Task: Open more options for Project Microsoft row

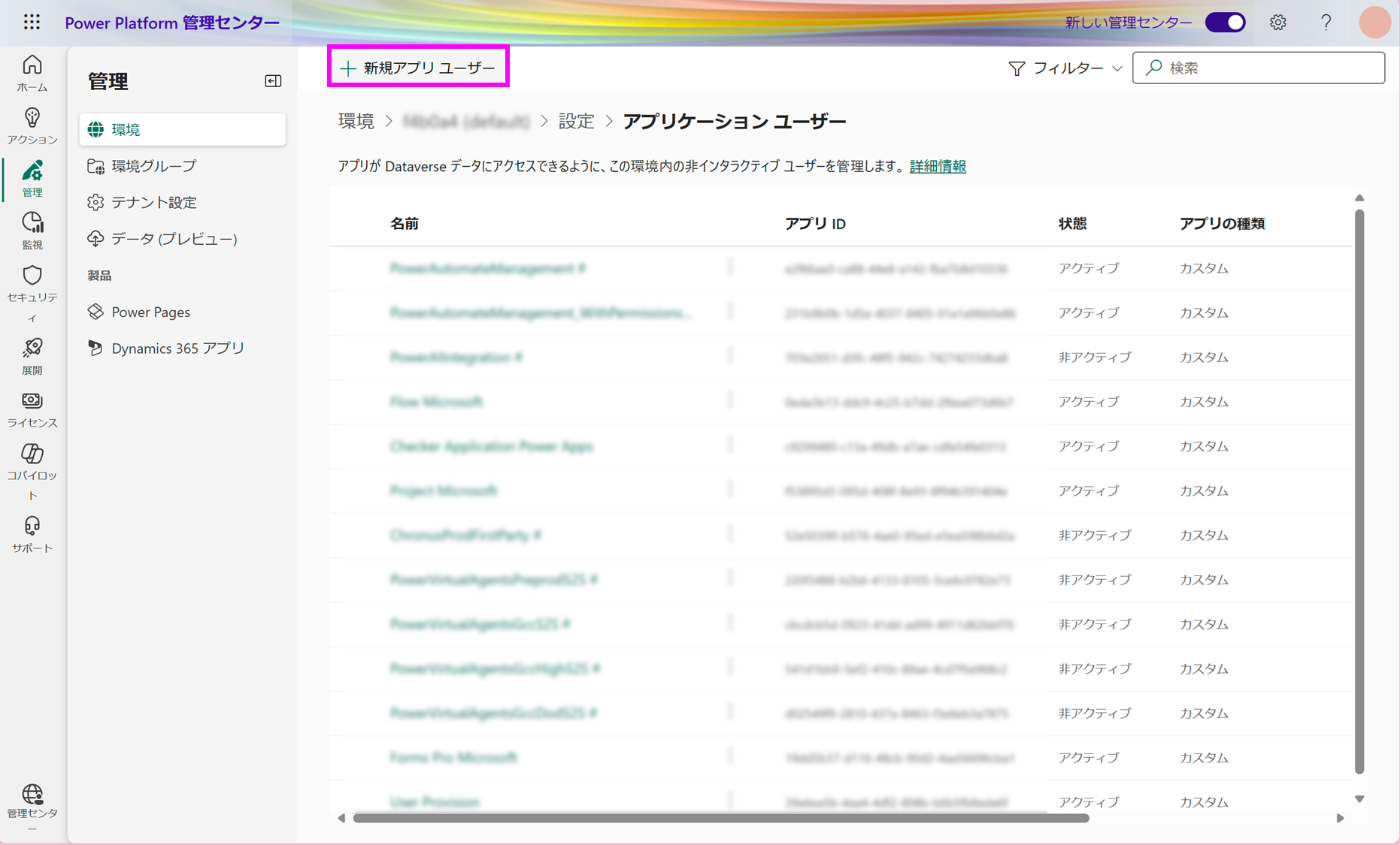Action: (731, 490)
